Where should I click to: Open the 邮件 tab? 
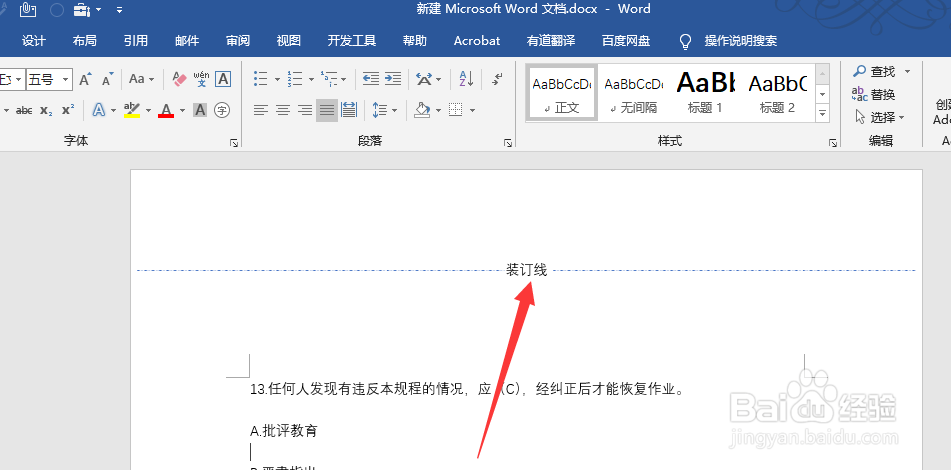(x=187, y=41)
